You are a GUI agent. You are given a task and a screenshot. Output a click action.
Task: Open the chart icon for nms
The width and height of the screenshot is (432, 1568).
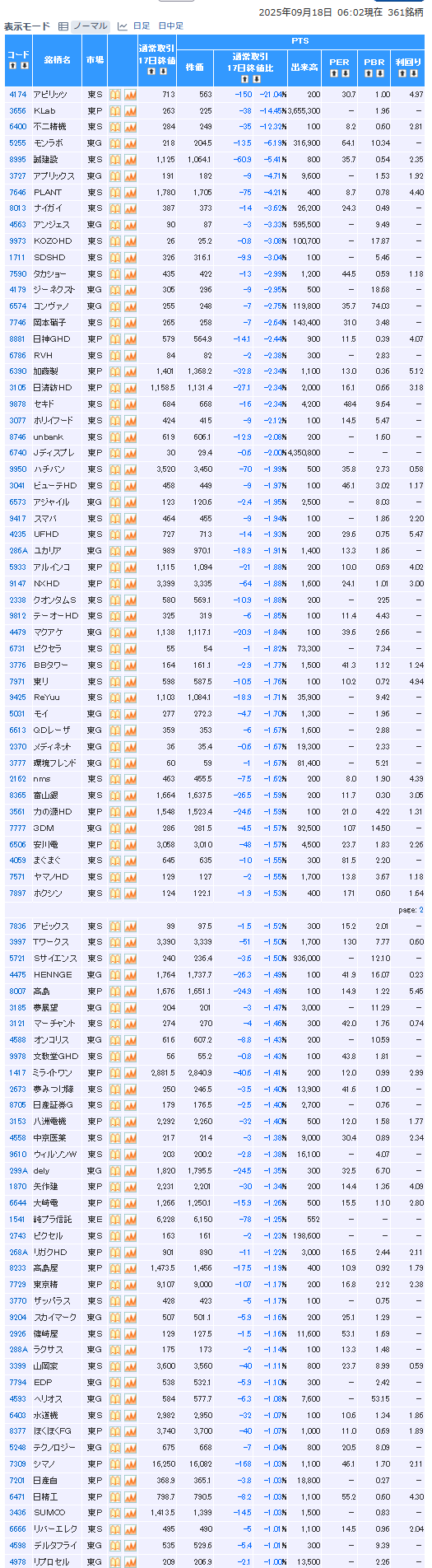130,779
